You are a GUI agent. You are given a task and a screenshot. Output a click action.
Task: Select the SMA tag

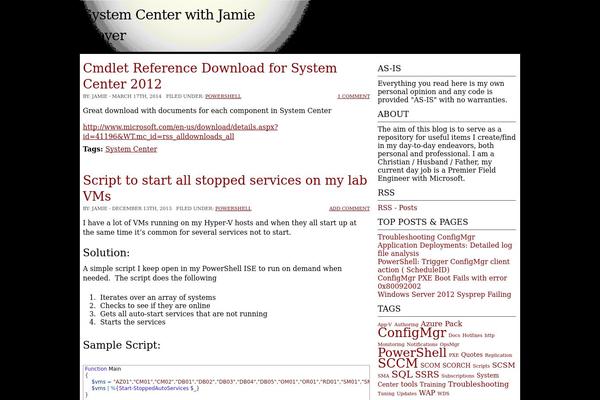[383, 376]
